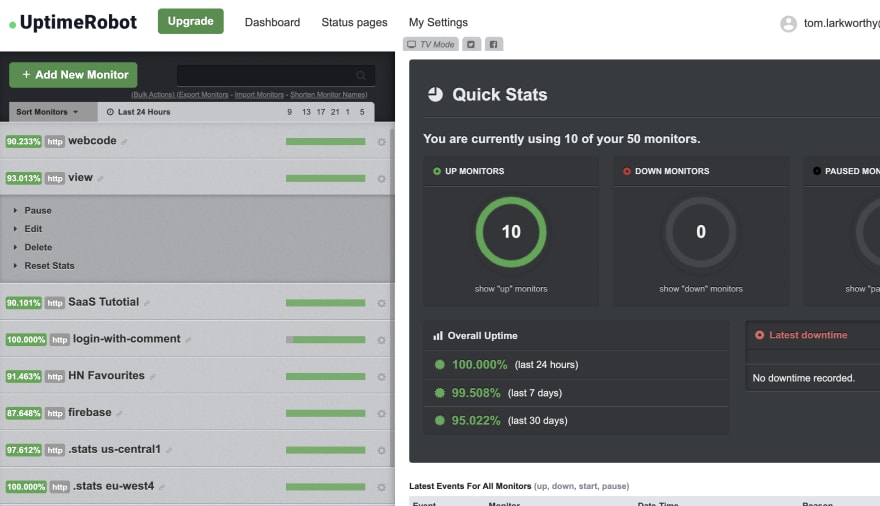Select the .stats eu-west4 monitor name

pos(113,486)
